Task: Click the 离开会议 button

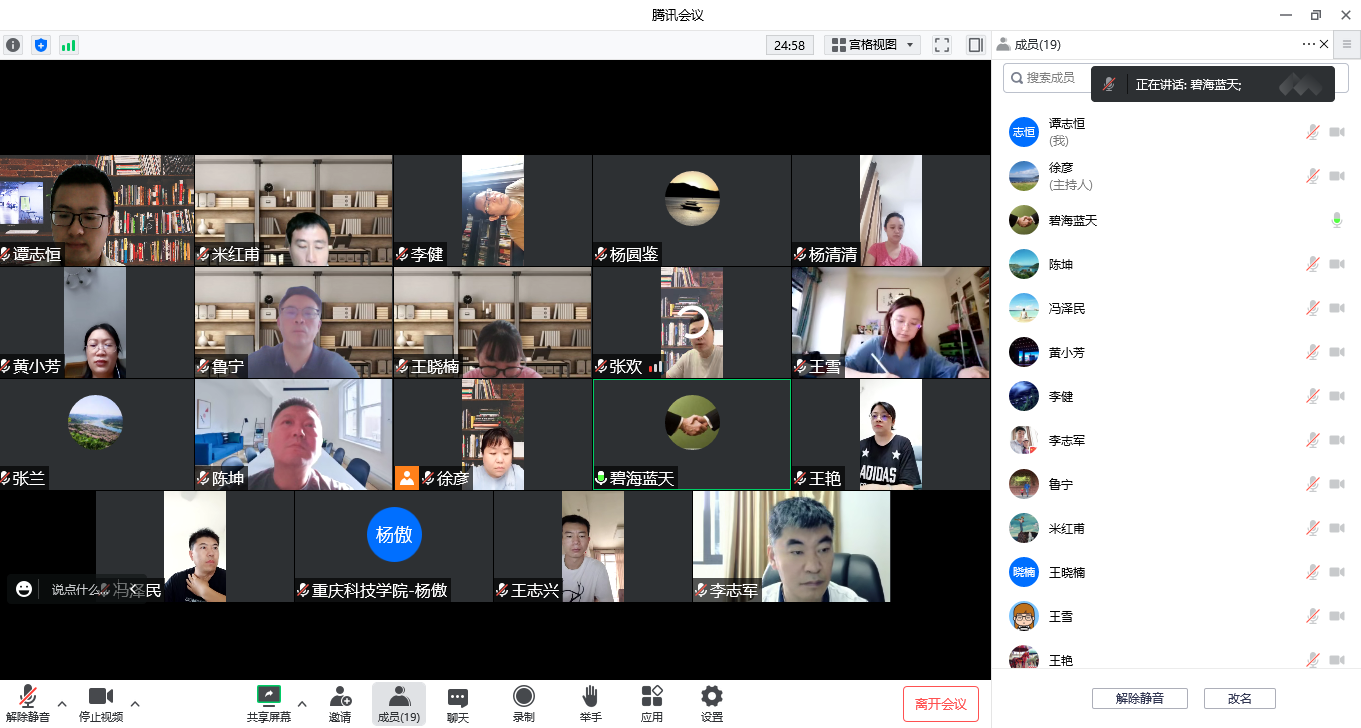Action: point(940,704)
